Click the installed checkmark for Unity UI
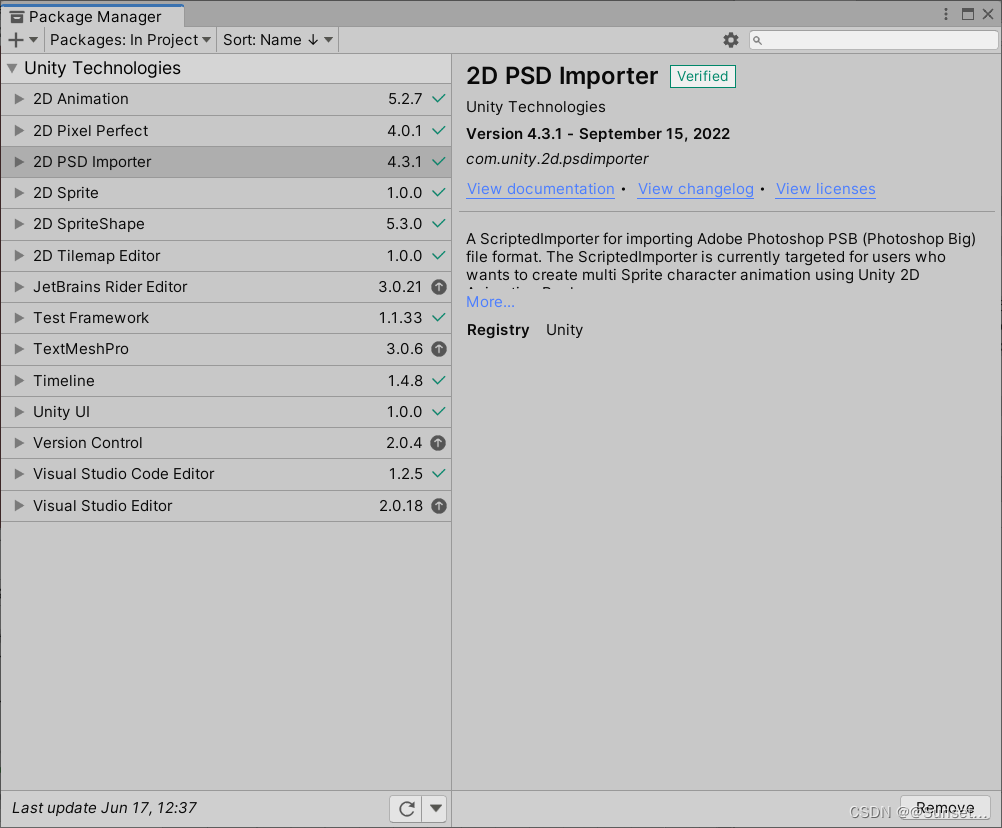Screen dimensions: 1002x828 [438, 411]
